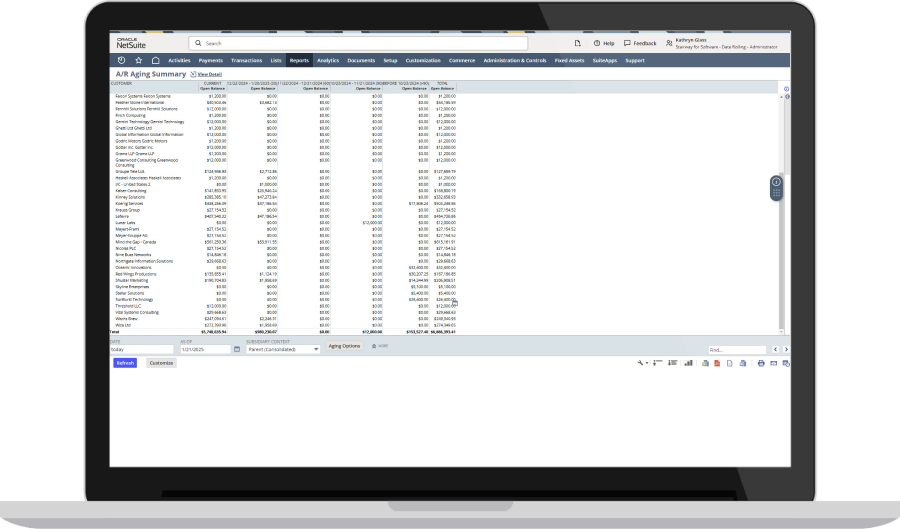The height and width of the screenshot is (529, 900).
Task: Click the Shortcuts star icon
Action: tap(138, 60)
